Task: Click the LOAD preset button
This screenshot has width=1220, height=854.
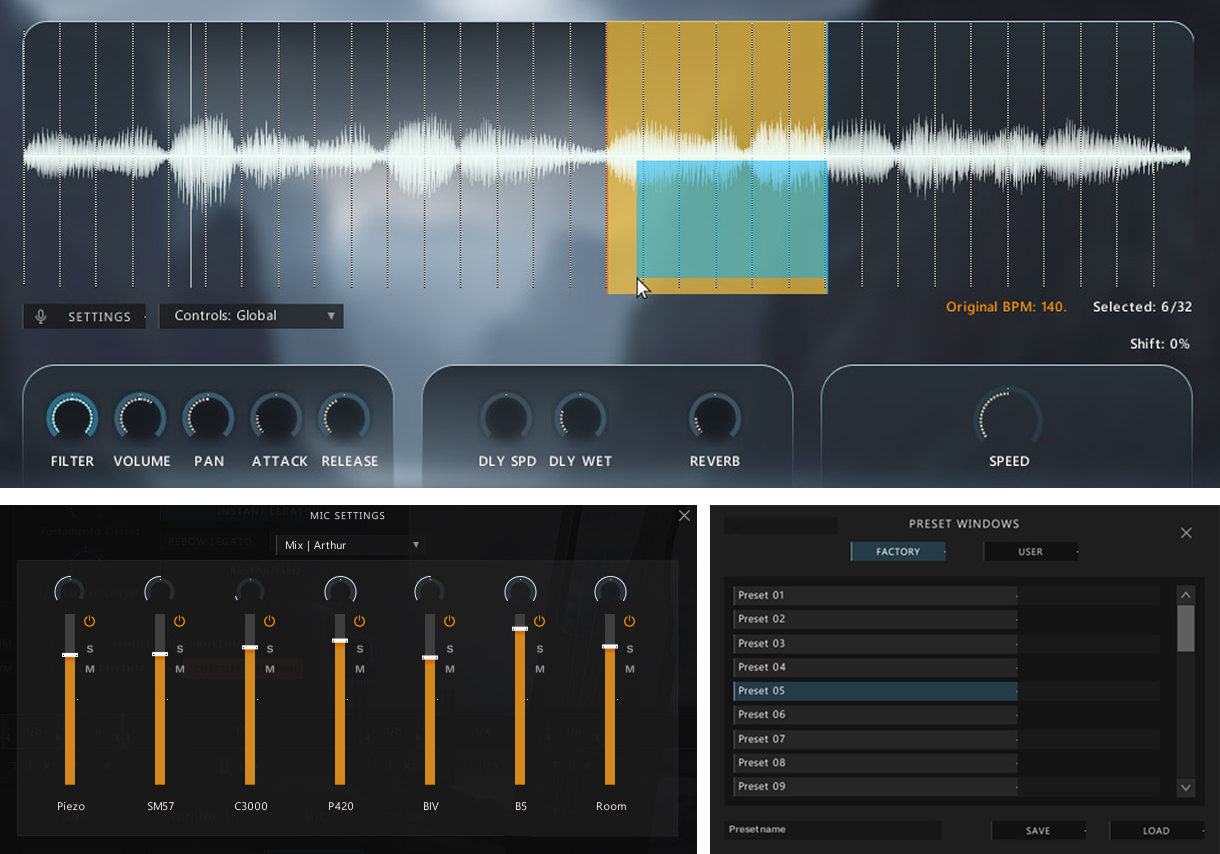Action: tap(1156, 831)
